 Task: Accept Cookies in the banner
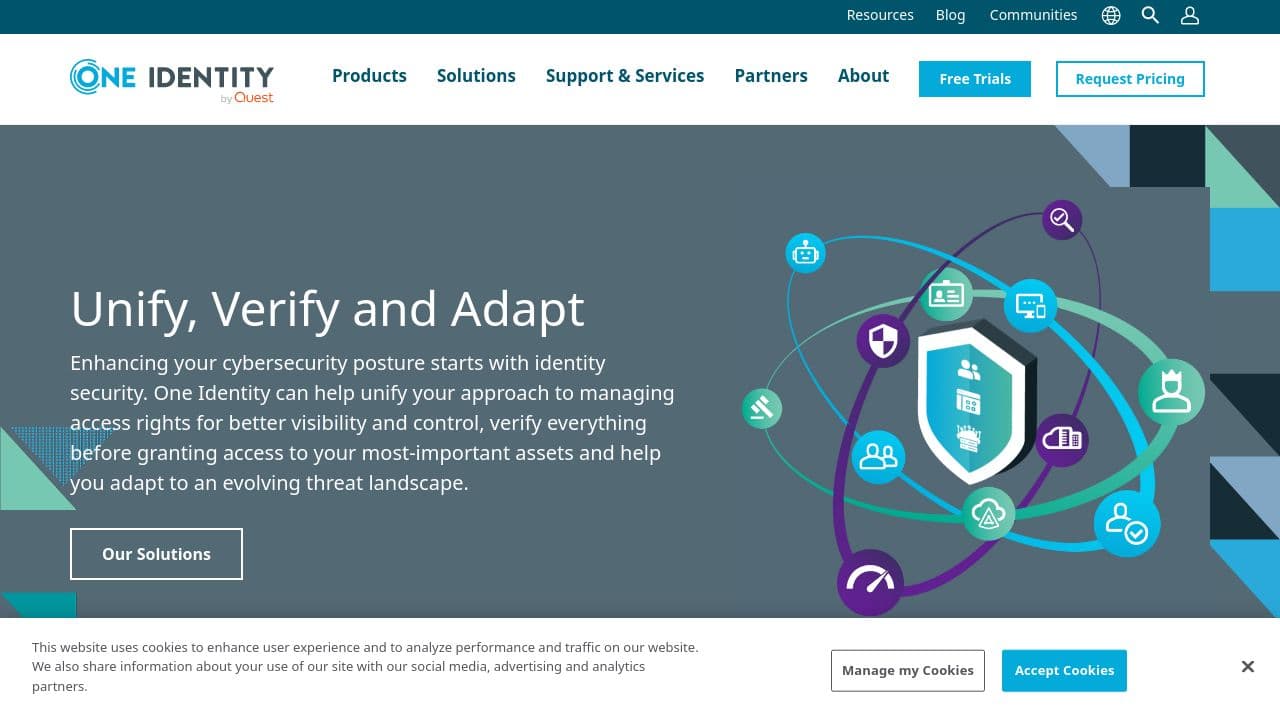[1064, 670]
